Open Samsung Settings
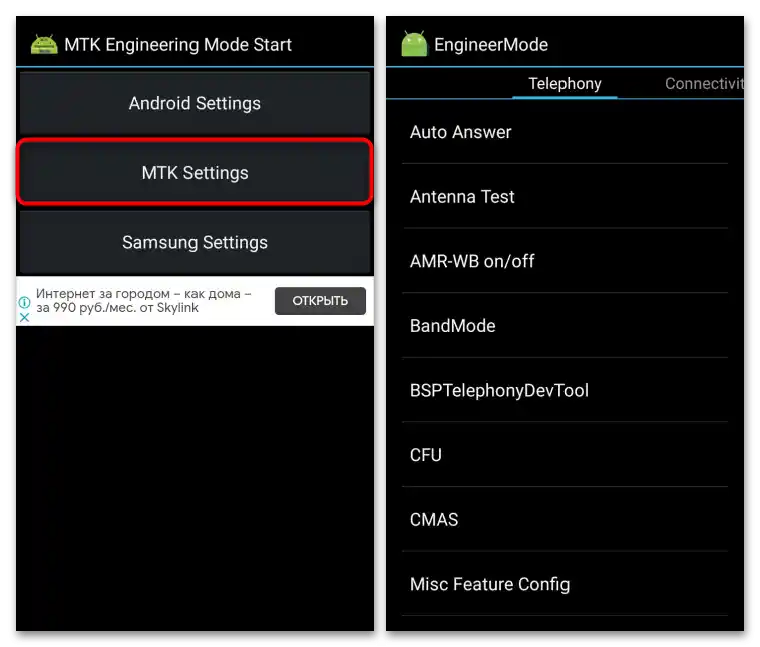 tap(195, 242)
